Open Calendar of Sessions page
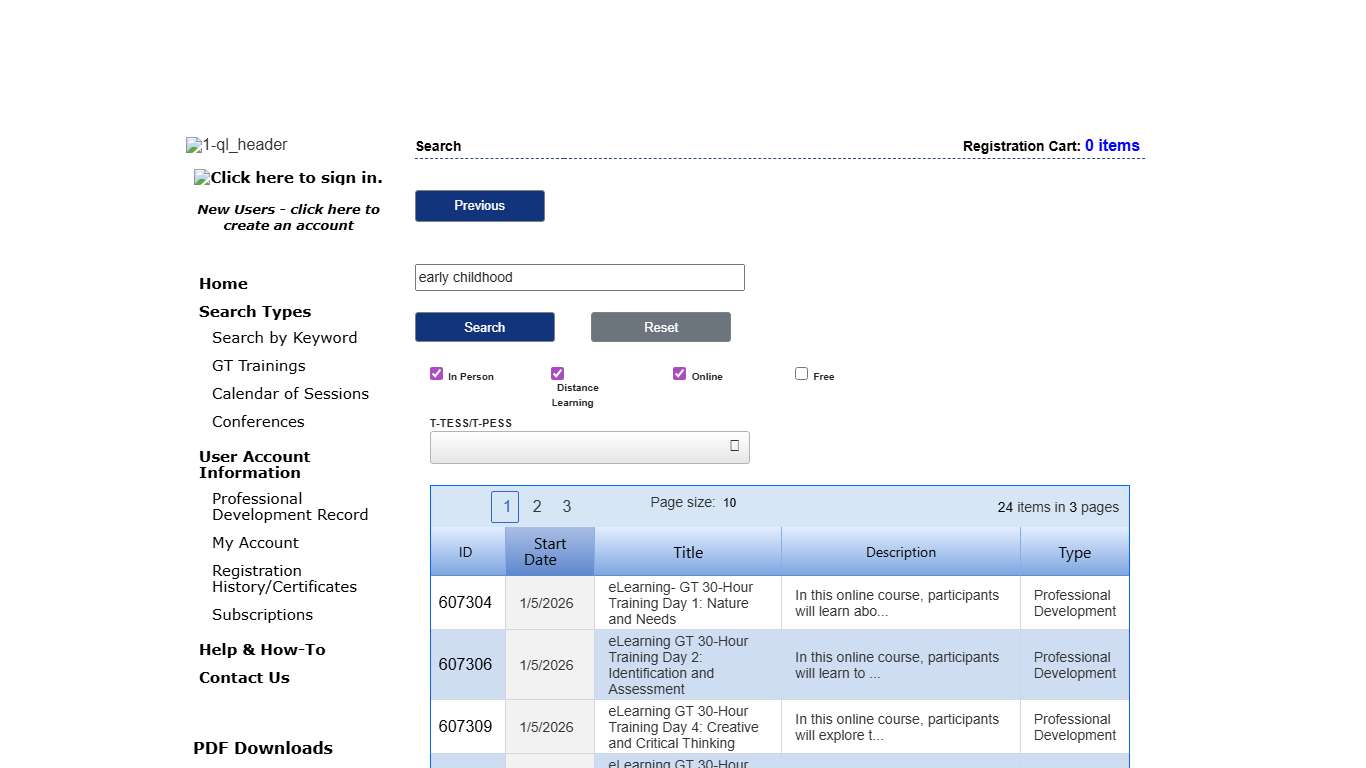The width and height of the screenshot is (1366, 768). (290, 394)
